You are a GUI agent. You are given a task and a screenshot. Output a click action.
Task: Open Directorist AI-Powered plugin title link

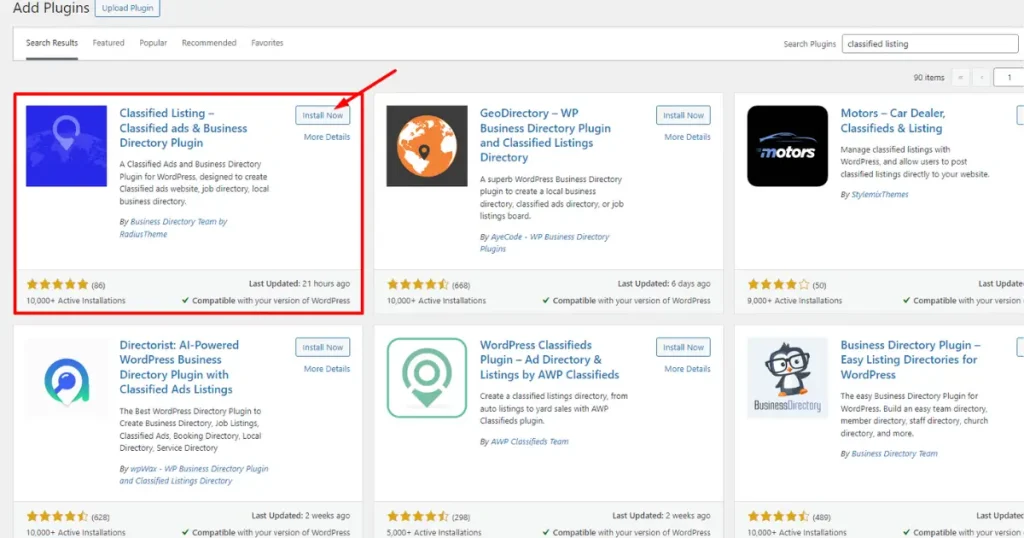179,367
